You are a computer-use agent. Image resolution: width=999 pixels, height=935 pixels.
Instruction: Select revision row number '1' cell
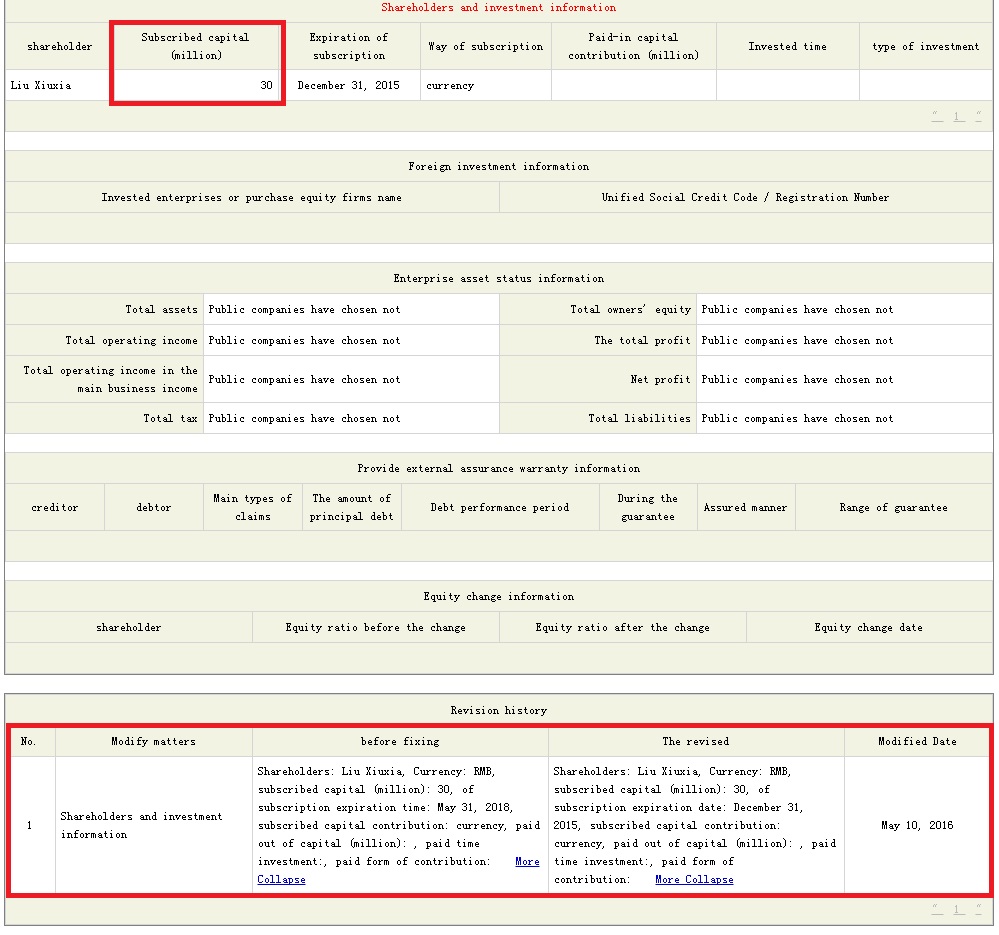[29, 825]
